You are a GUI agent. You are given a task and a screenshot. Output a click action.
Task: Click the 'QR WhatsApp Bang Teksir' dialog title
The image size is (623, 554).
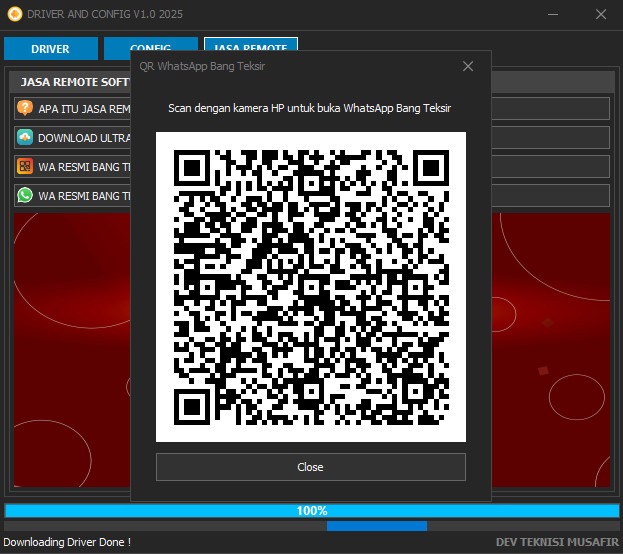pos(202,66)
